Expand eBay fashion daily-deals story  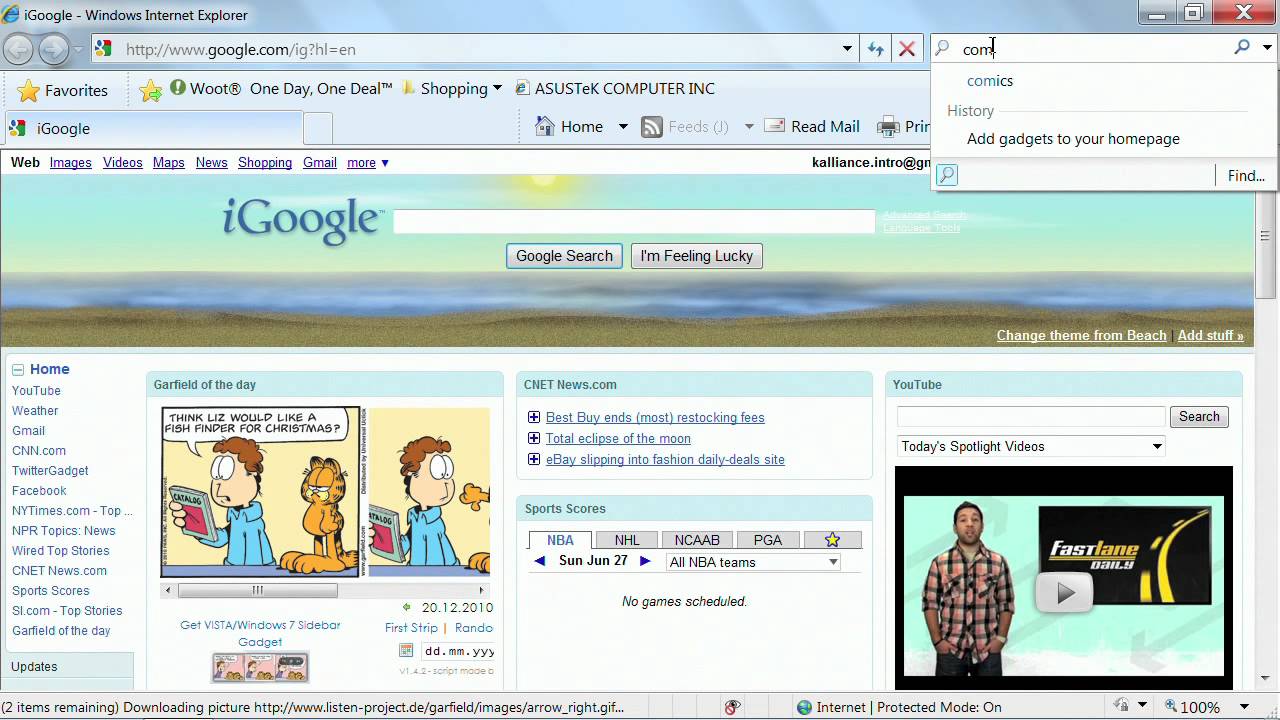pos(534,460)
